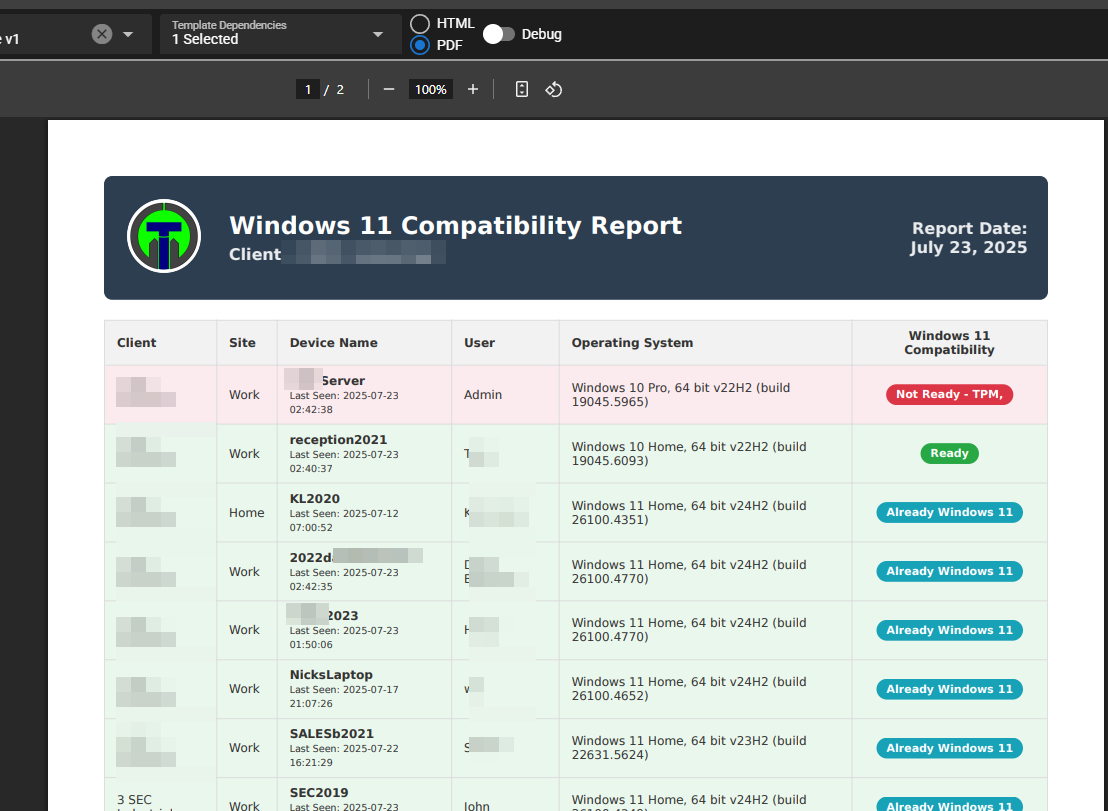Rotate the PDF counterclockwise

tap(553, 90)
